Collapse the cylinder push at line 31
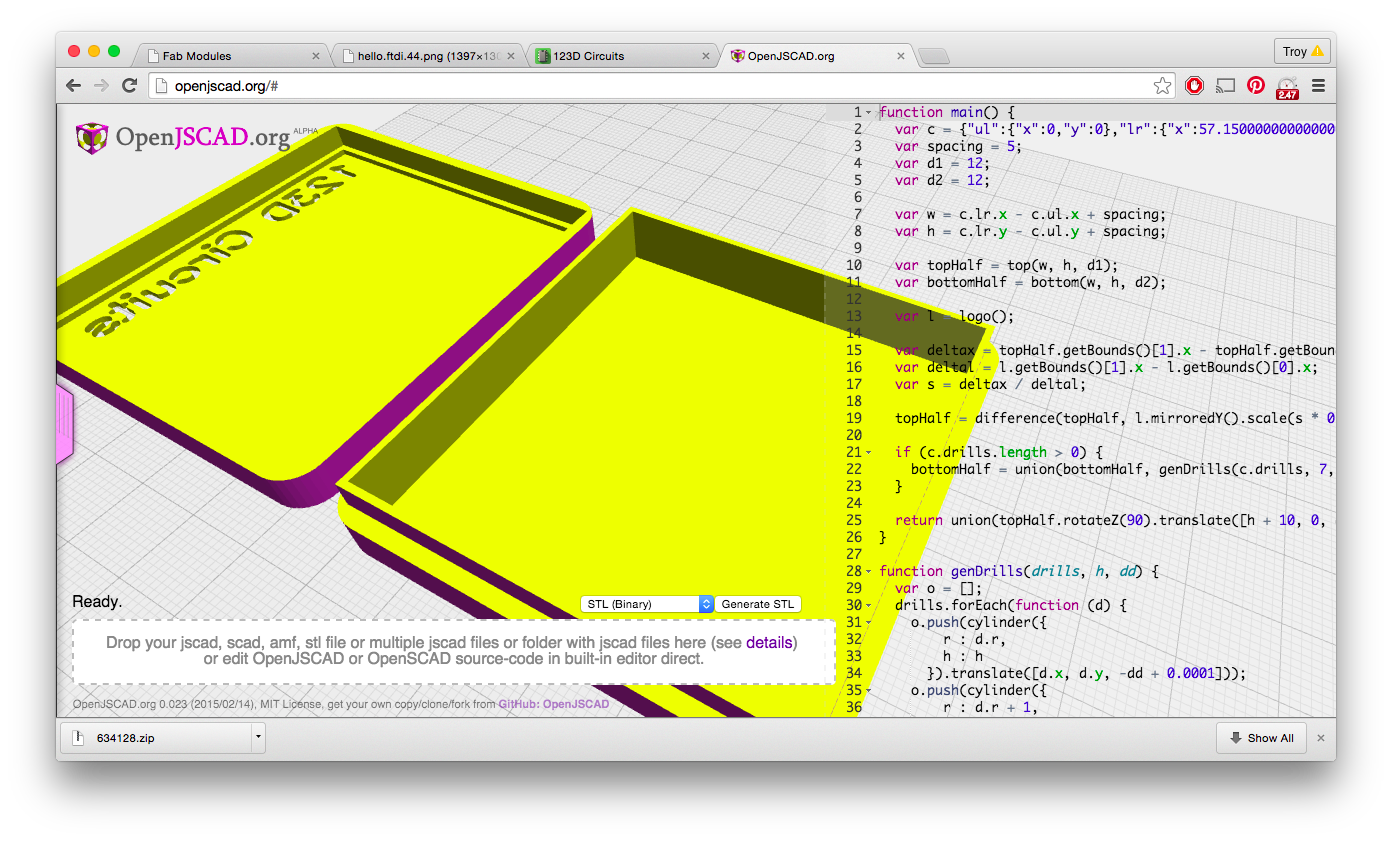Viewport: 1392px width, 841px height. (x=868, y=622)
